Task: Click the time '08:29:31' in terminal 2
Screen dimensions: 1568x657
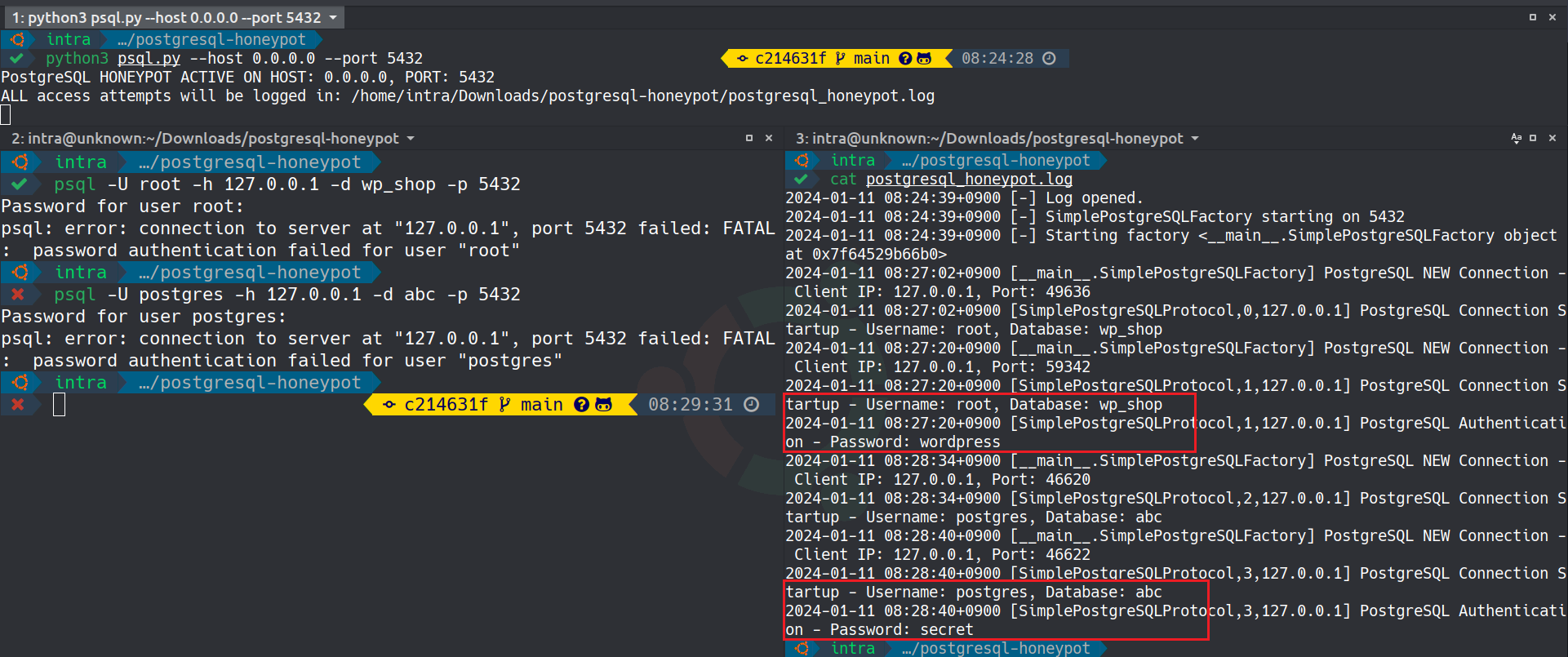Action: [691, 405]
